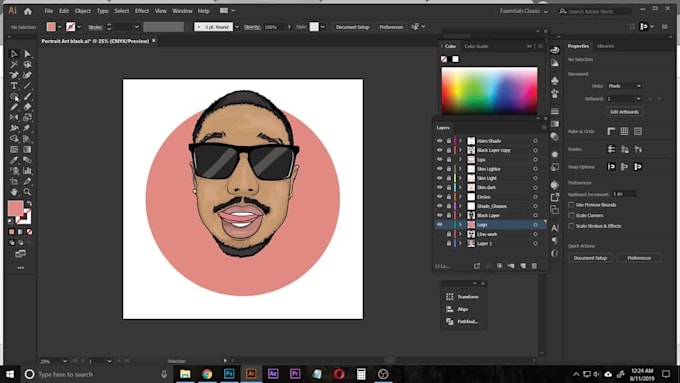Image resolution: width=680 pixels, height=383 pixels.
Task: Switch to the Color Guide tab
Action: pos(476,46)
